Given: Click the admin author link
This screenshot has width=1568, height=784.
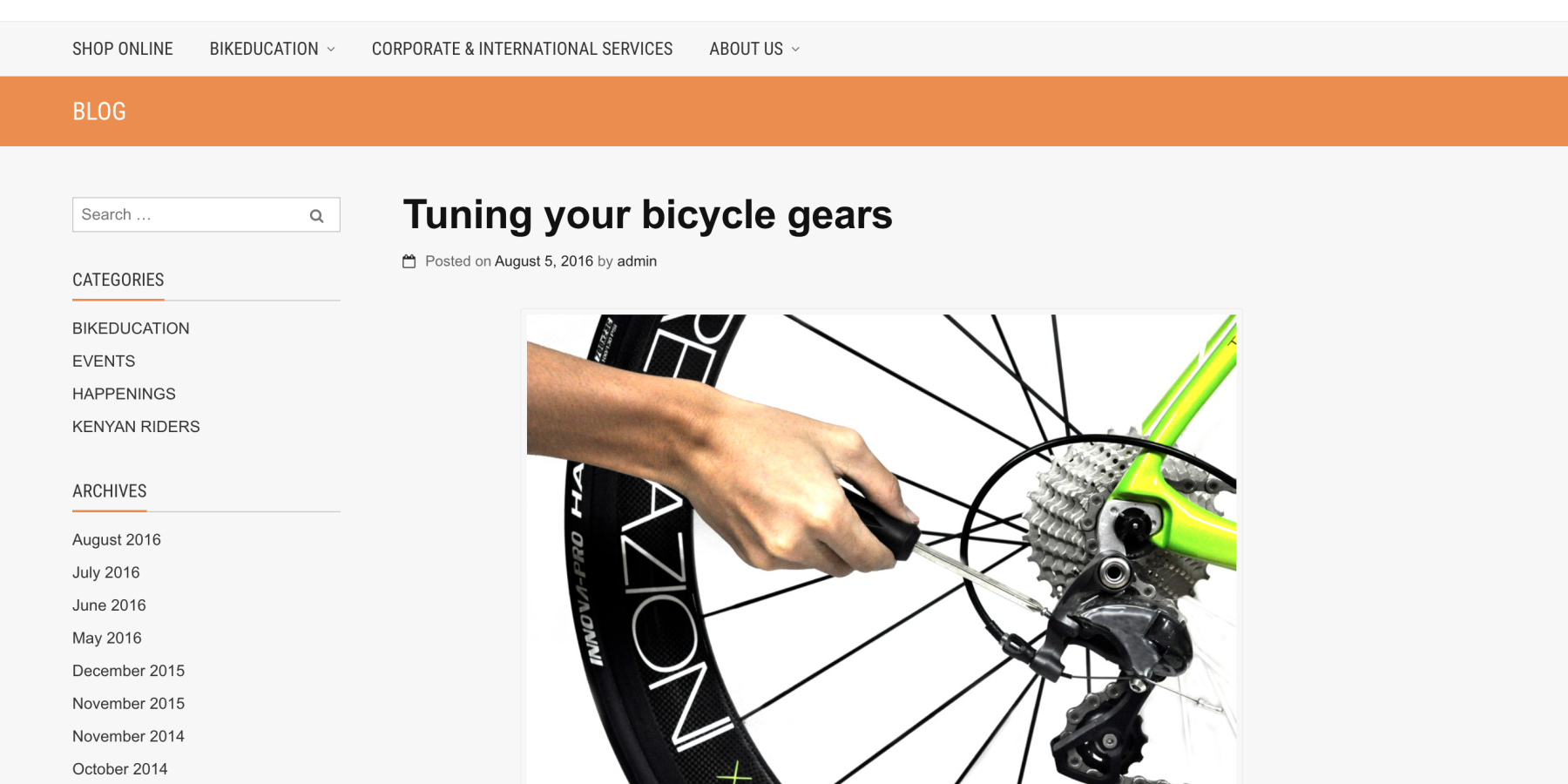Looking at the screenshot, I should pos(637,261).
